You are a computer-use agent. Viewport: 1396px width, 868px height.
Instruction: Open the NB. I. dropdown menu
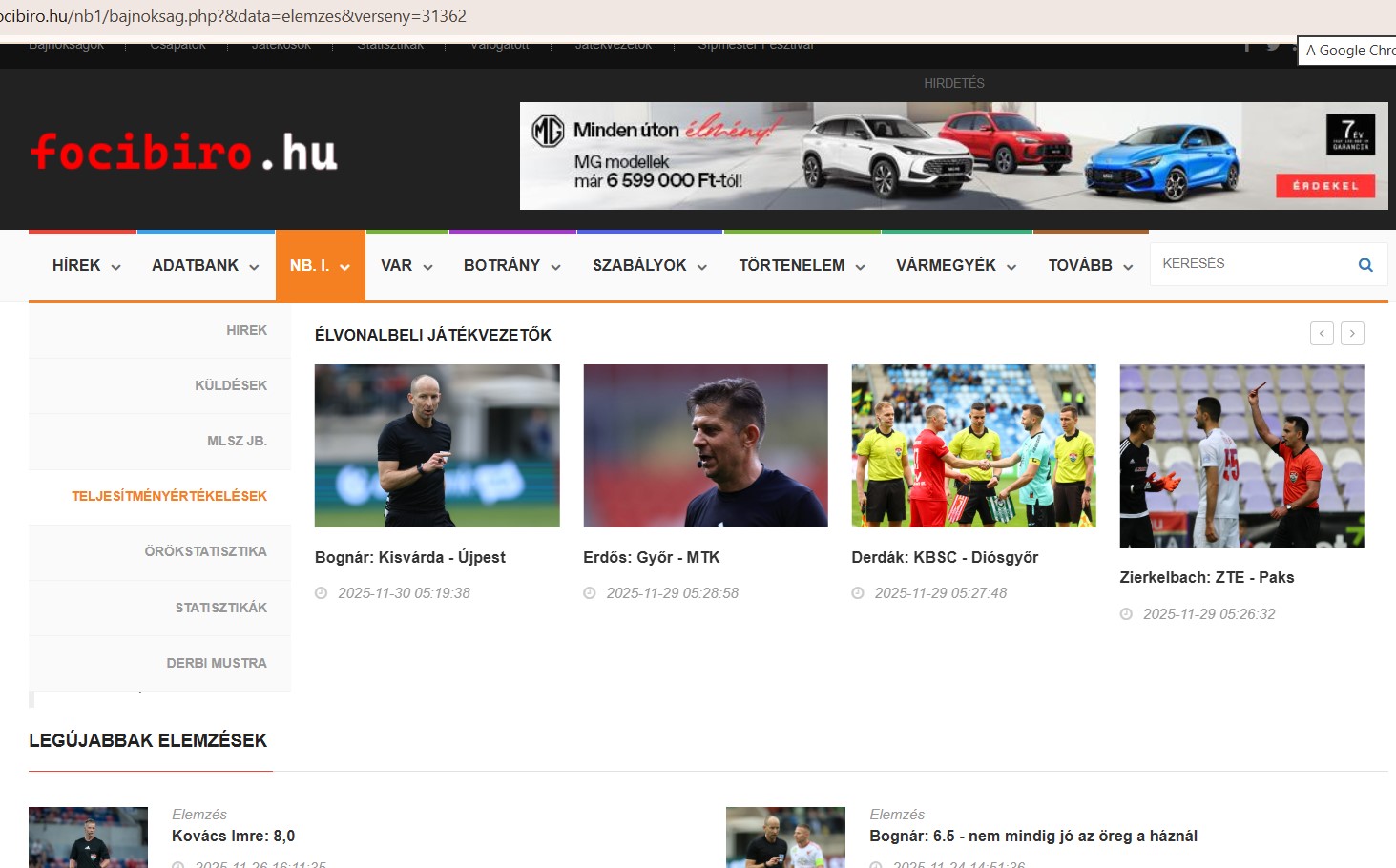coord(321,266)
